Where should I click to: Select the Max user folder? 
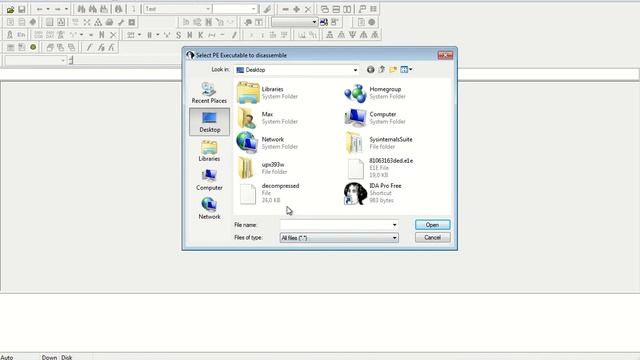click(x=267, y=118)
